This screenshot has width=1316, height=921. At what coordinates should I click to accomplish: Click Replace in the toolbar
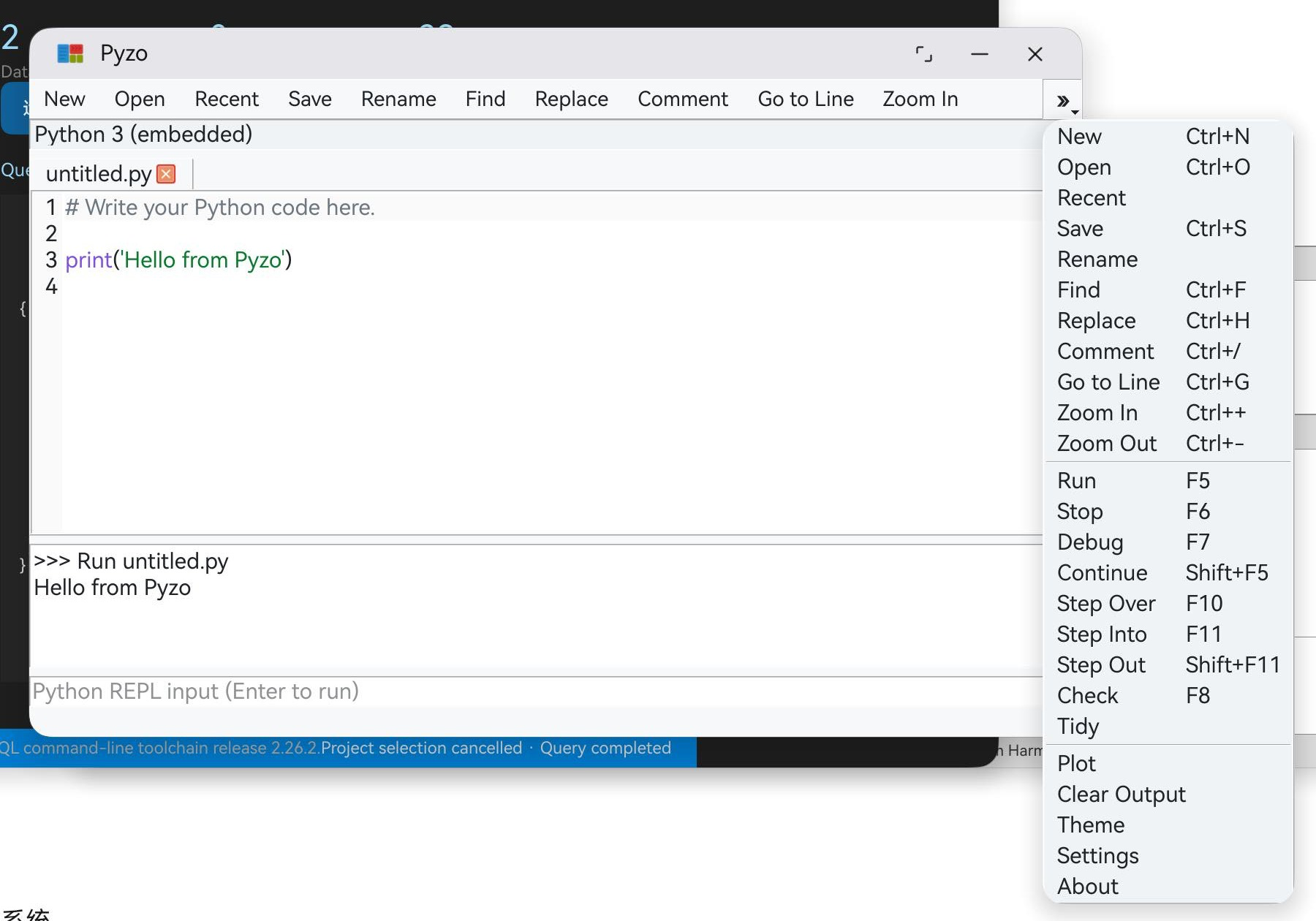point(572,99)
